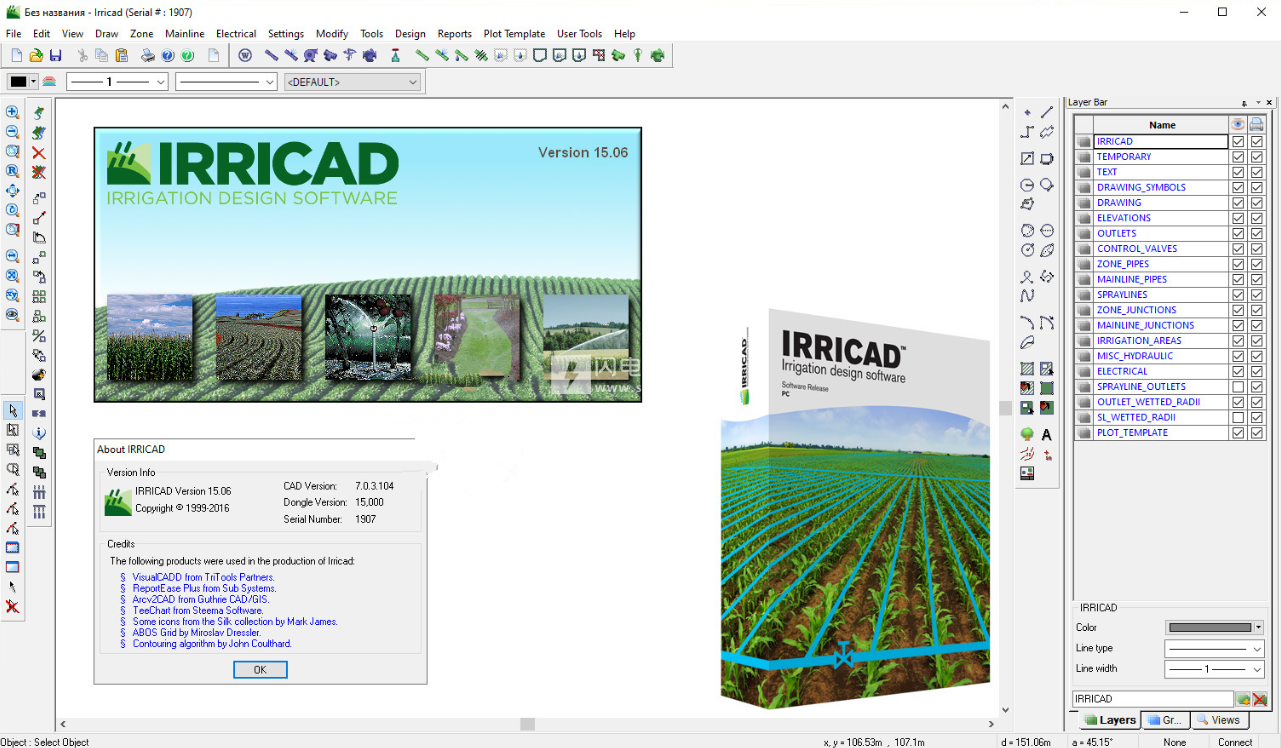Click the Open file folder icon
Image resolution: width=1281 pixels, height=748 pixels.
[36, 56]
